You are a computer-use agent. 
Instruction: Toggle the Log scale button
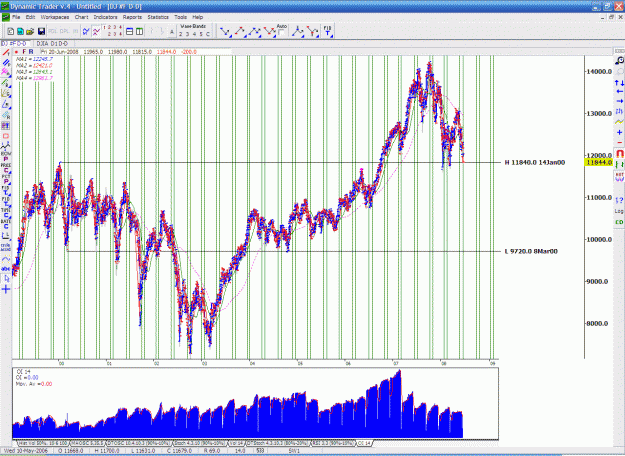(619, 211)
